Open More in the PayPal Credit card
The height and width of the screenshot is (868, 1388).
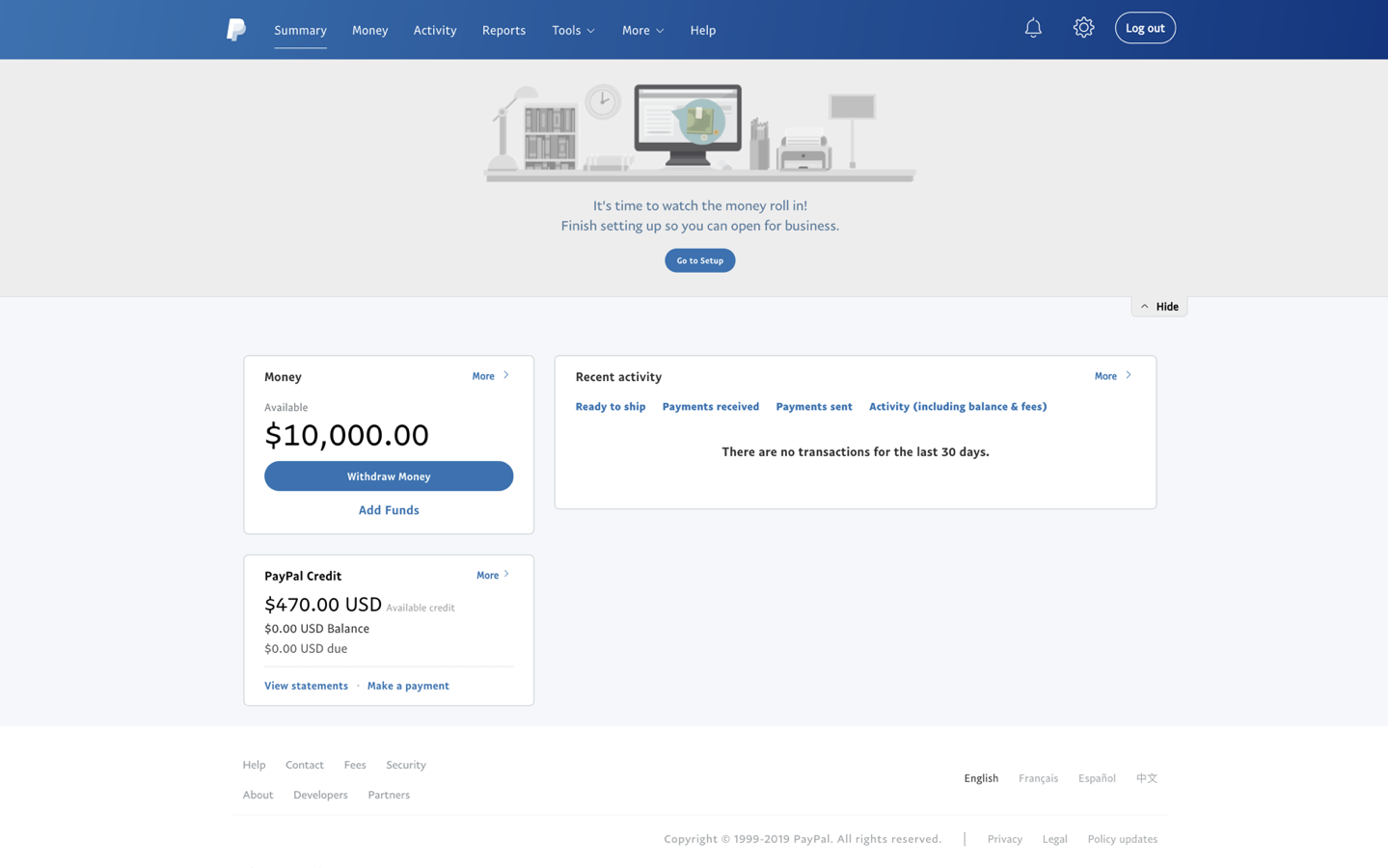point(492,575)
